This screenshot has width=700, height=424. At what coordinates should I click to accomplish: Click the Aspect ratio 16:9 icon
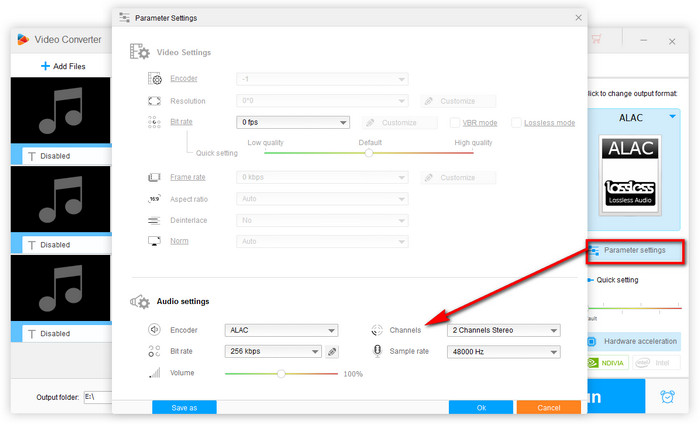[154, 199]
